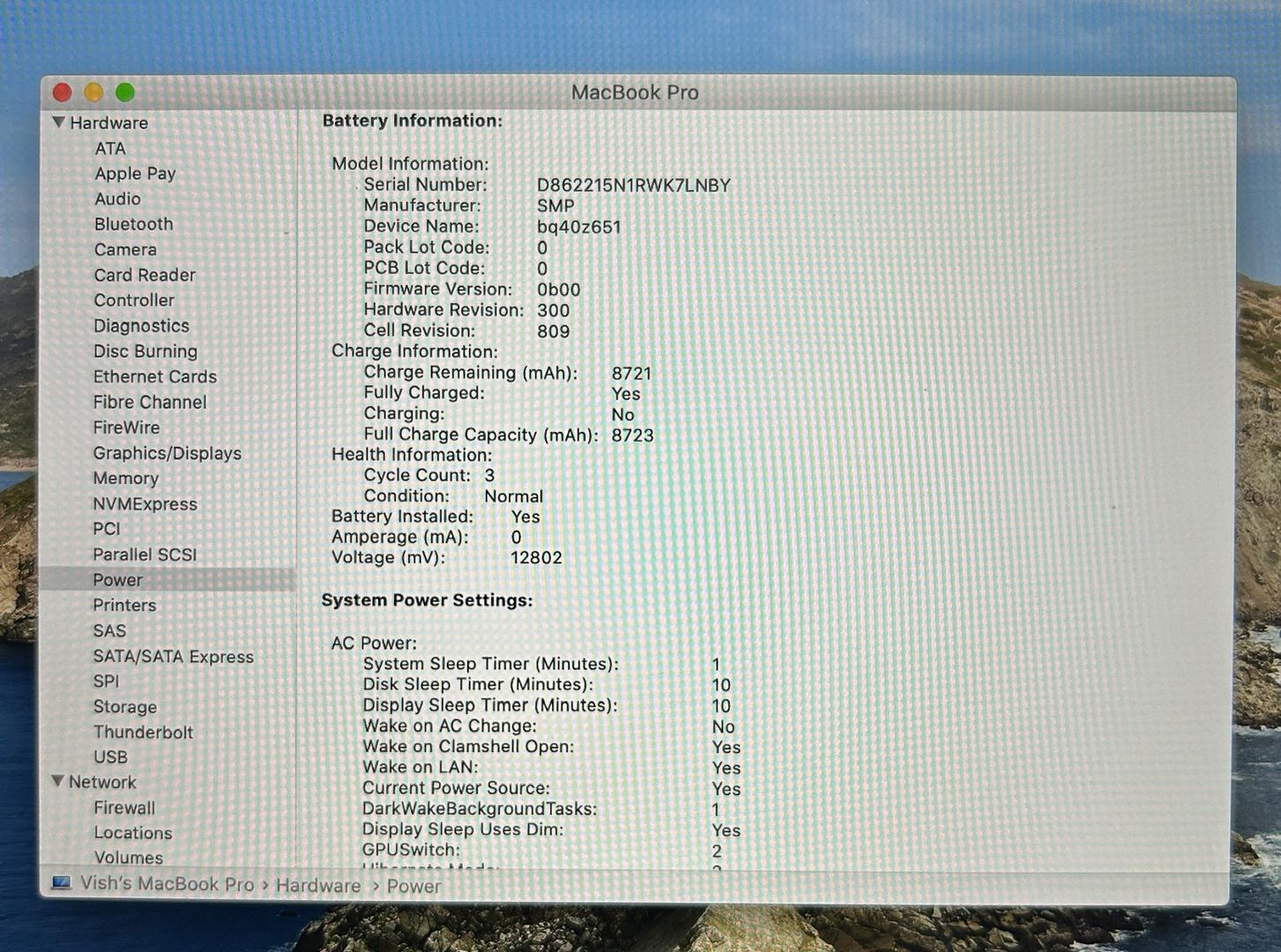Screen dimensions: 1281x952
Task: Select Camera in the sidebar
Action: coord(125,249)
